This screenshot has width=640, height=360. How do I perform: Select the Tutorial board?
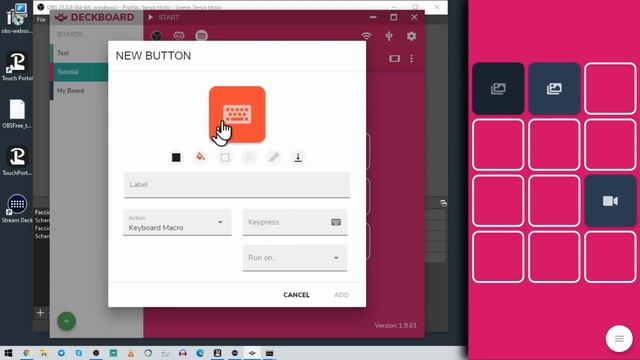(x=80, y=72)
